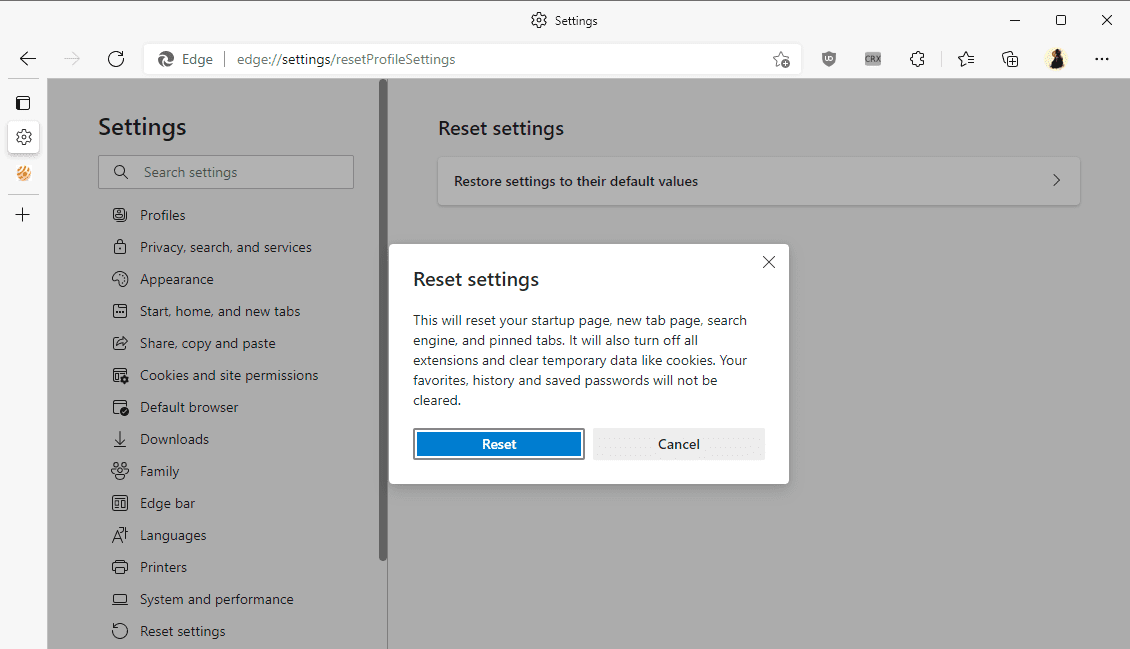Click the browser profile avatar
The image size is (1130, 649).
pyautogui.click(x=1056, y=59)
